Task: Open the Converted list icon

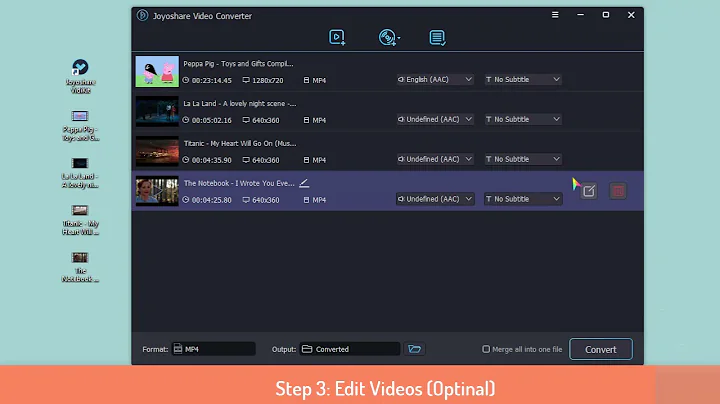Action: pos(437,38)
